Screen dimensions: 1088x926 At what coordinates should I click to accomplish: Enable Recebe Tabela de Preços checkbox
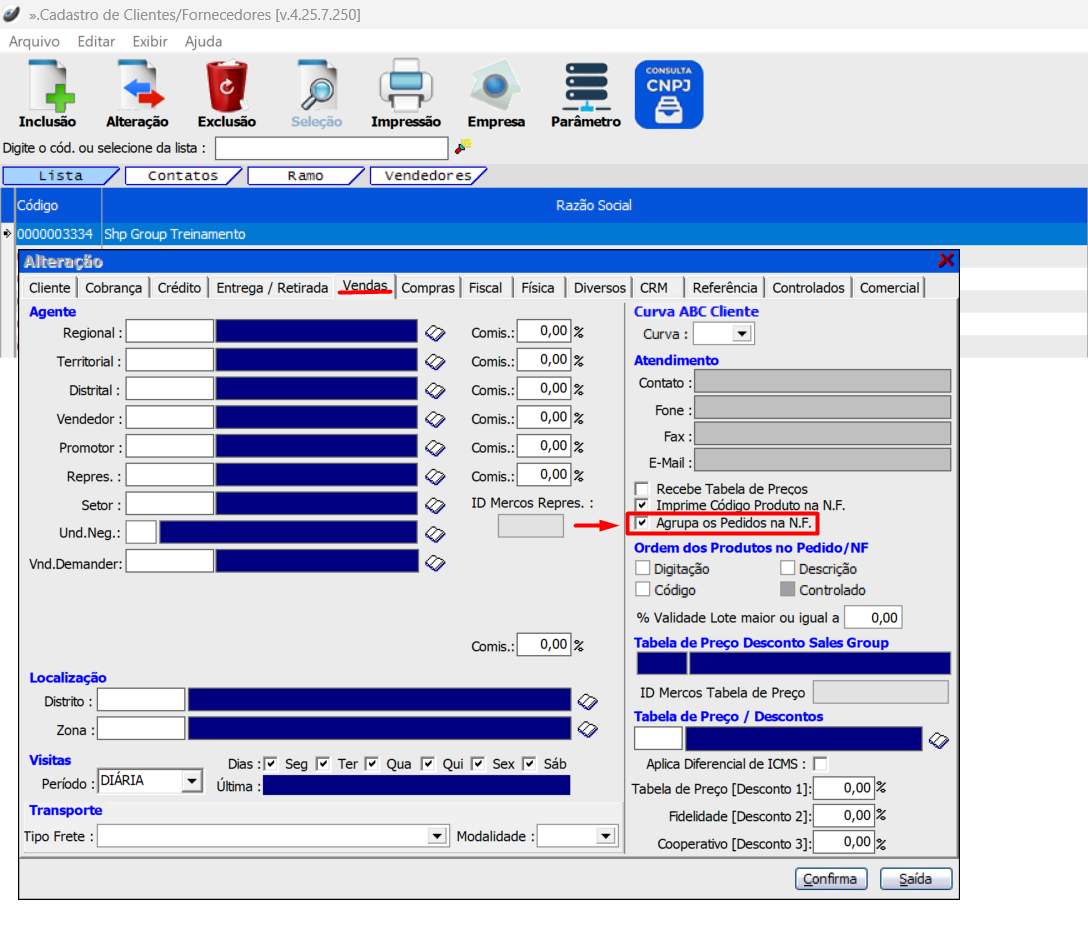coord(642,489)
